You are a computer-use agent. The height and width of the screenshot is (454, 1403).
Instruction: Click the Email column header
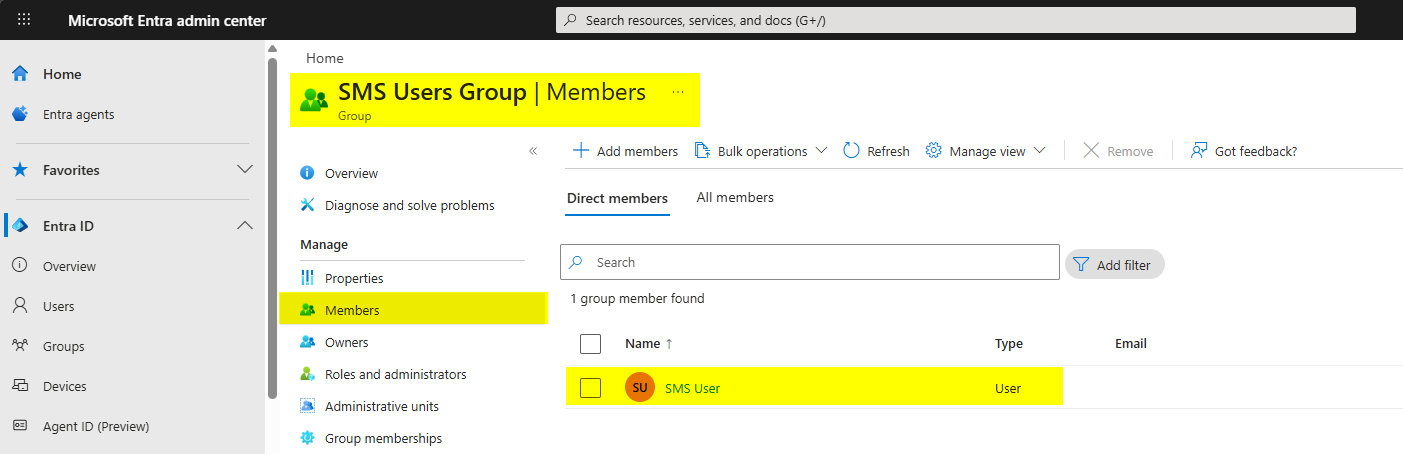click(1131, 343)
